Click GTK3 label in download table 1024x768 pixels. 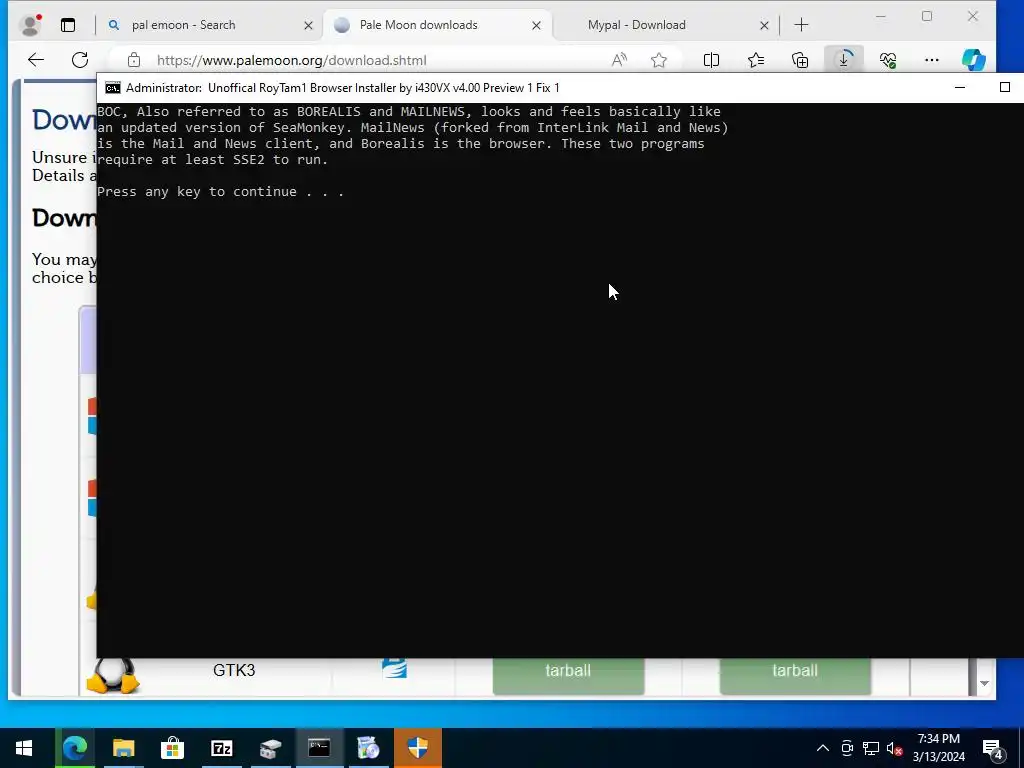(234, 671)
